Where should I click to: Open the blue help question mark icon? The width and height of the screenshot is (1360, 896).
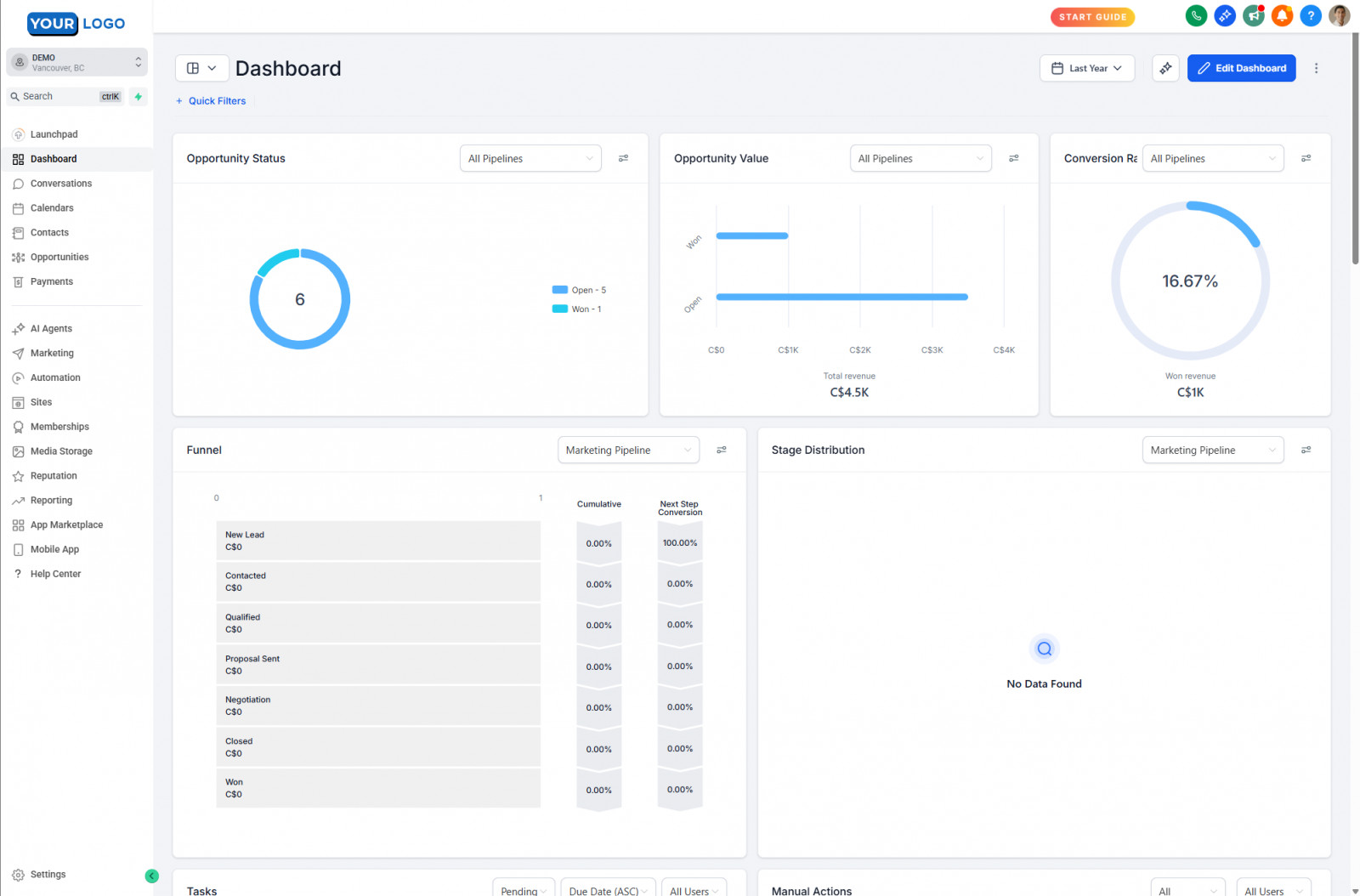(1311, 16)
